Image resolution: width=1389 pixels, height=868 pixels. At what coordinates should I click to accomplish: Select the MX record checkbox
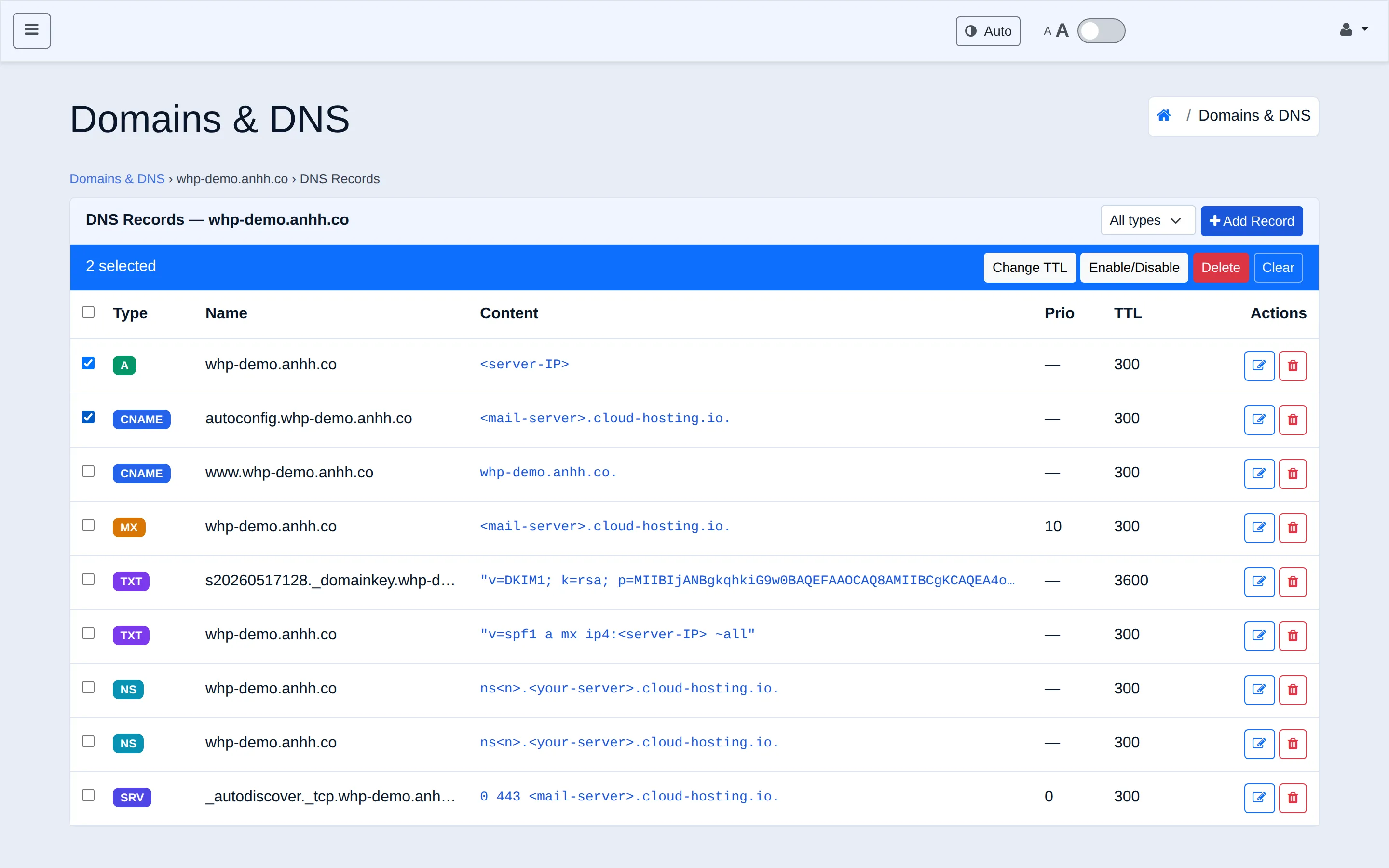click(88, 525)
